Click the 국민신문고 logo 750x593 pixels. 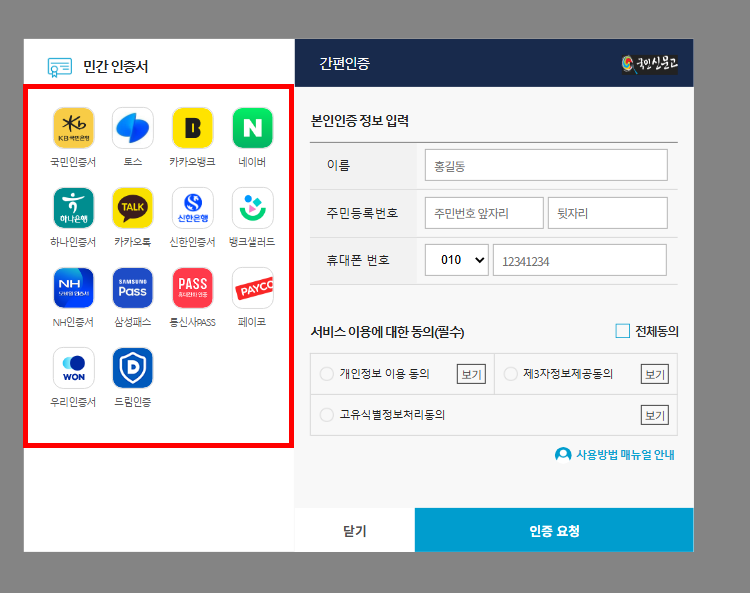click(x=650, y=64)
